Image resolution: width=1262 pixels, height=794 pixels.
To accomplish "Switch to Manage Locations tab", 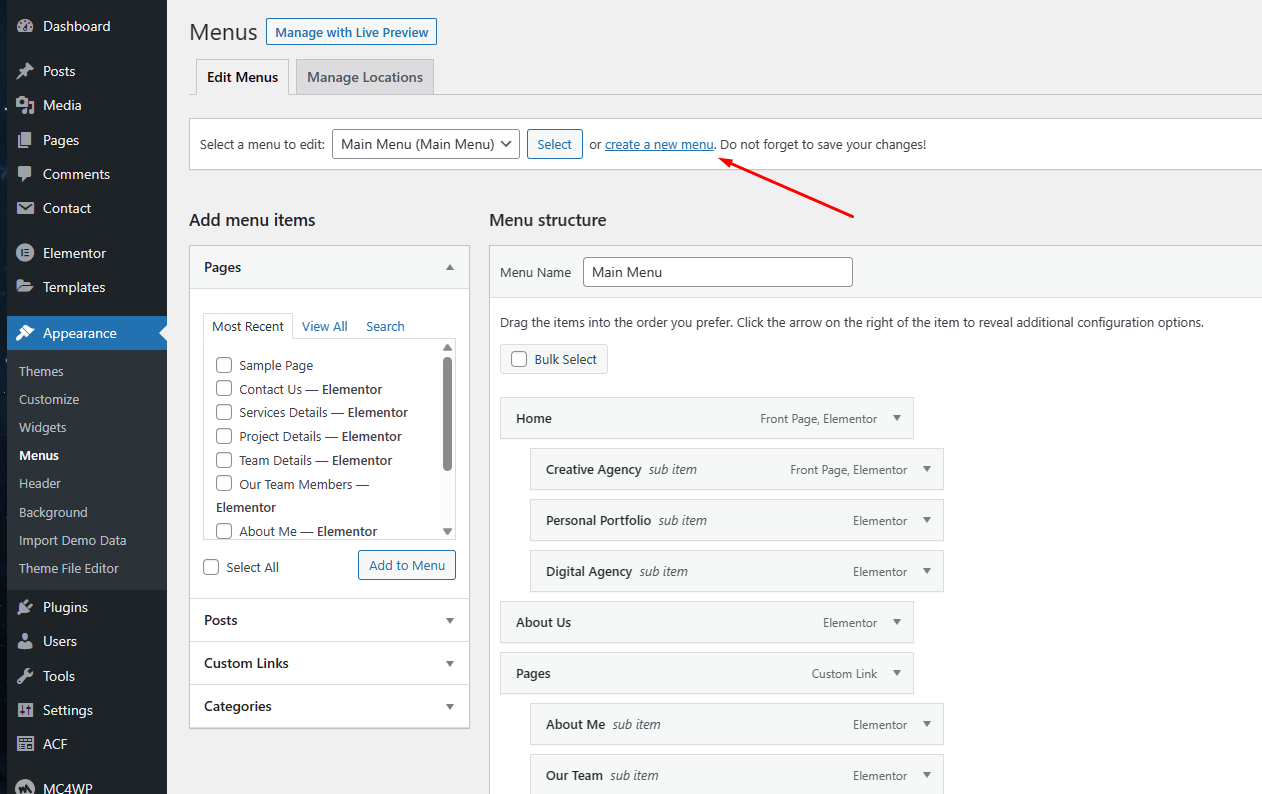I will coord(364,77).
